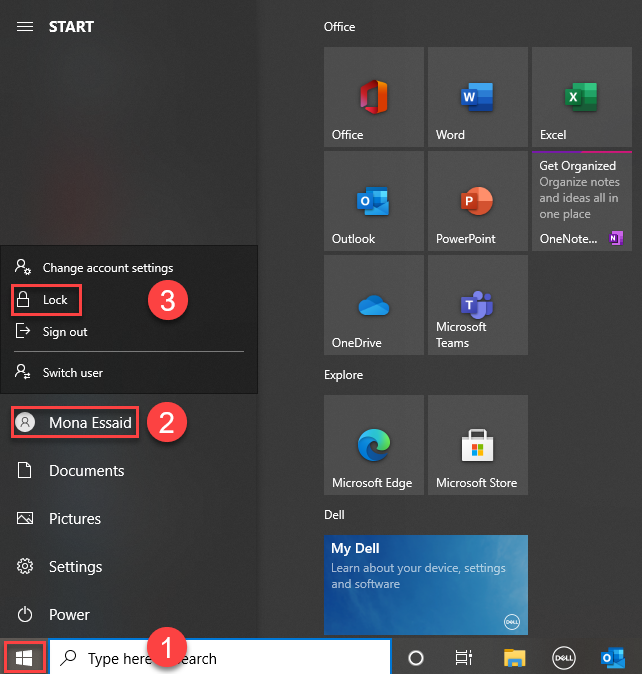The image size is (642, 674).
Task: Open the Microsoft Store tile
Action: click(x=477, y=445)
